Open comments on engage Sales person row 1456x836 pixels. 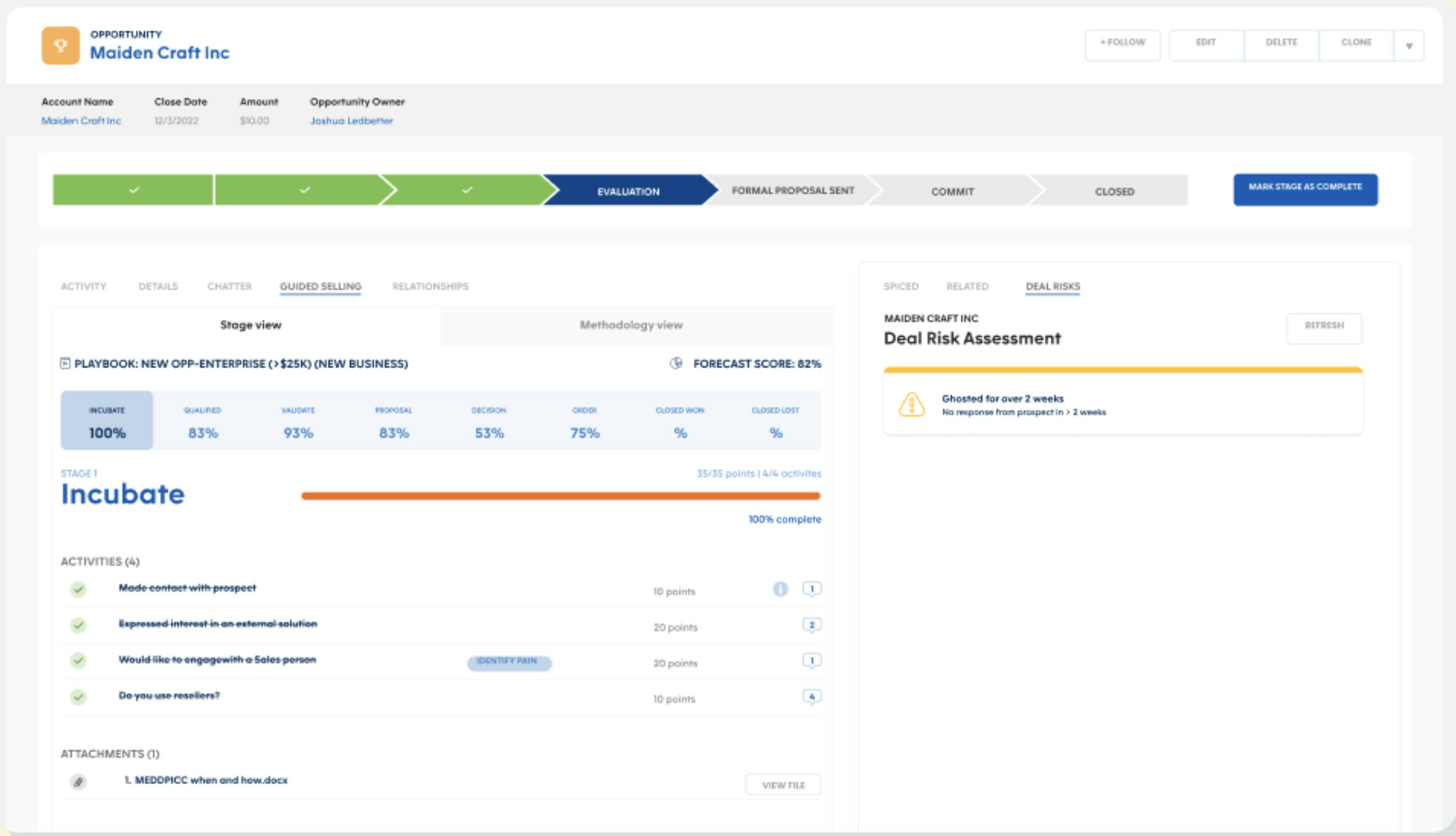[812, 661]
